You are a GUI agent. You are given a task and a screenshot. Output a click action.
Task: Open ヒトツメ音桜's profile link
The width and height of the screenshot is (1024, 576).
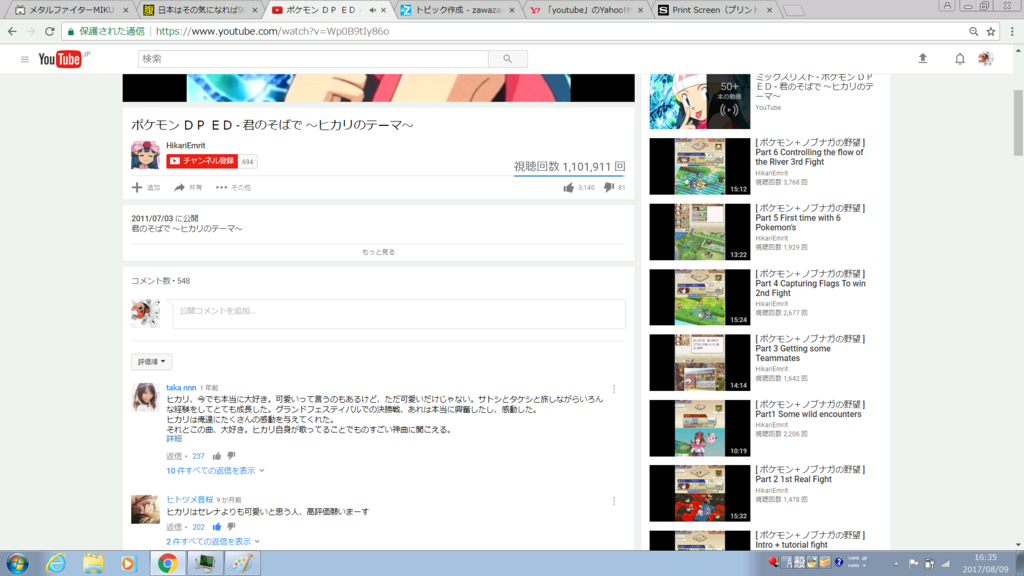pyautogui.click(x=189, y=500)
